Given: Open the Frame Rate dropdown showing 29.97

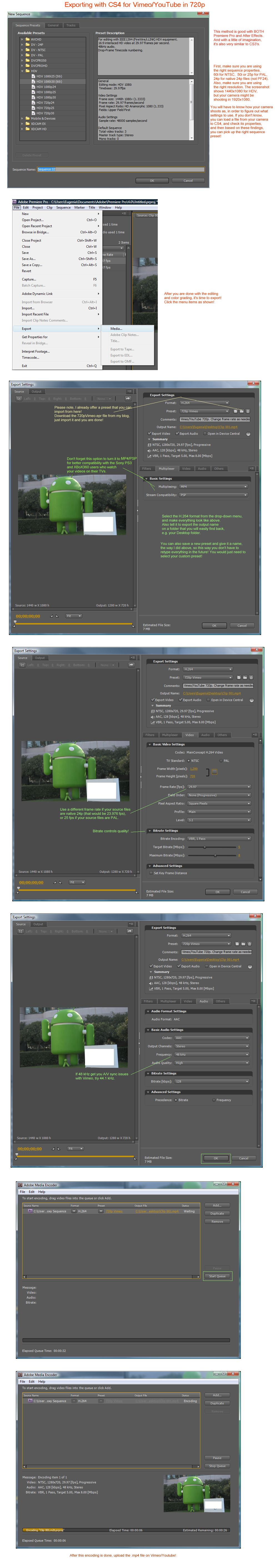Looking at the screenshot, I should 219,786.
